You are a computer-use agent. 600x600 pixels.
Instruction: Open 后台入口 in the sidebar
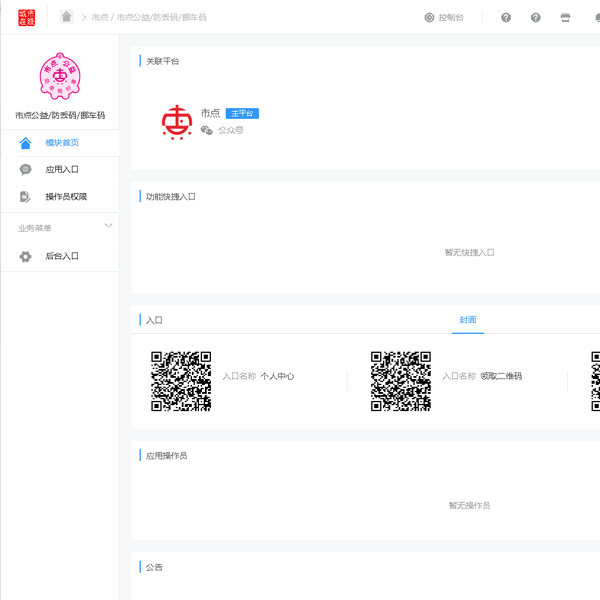(60, 256)
